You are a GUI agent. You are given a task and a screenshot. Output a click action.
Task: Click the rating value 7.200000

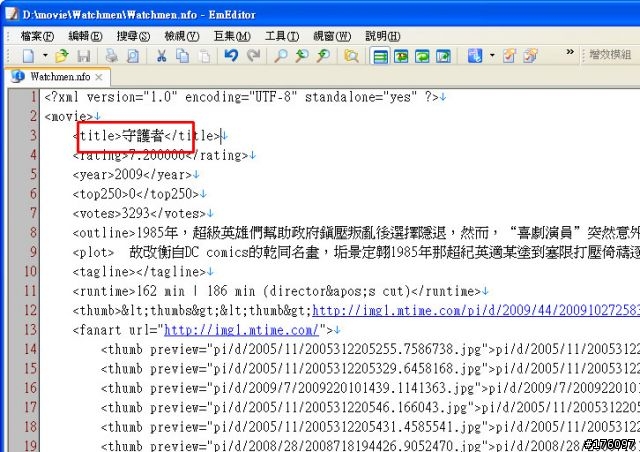pyautogui.click(x=157, y=155)
